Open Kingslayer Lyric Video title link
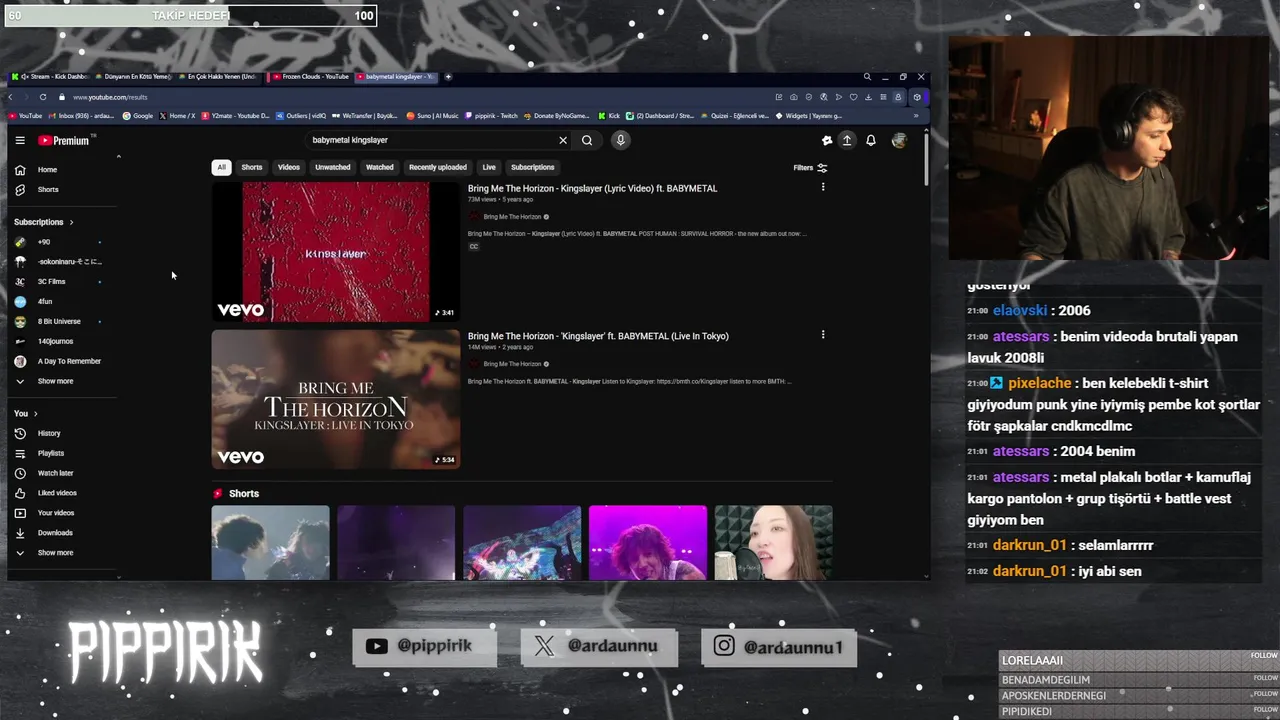The width and height of the screenshot is (1280, 720). (592, 188)
